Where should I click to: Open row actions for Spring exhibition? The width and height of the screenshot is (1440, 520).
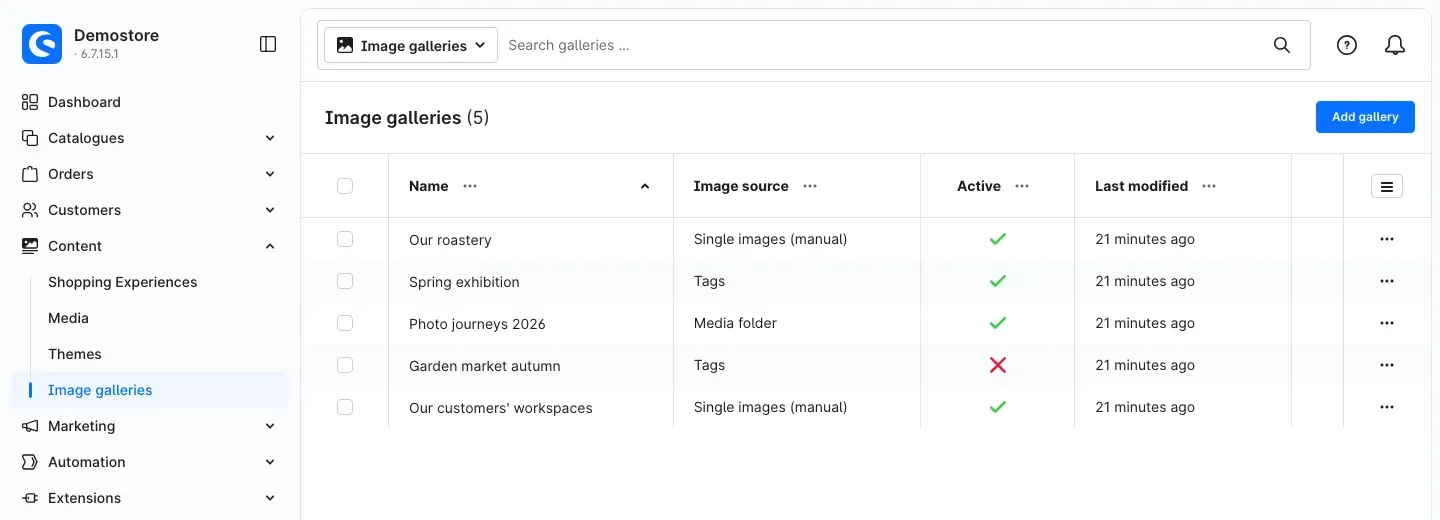(1387, 281)
